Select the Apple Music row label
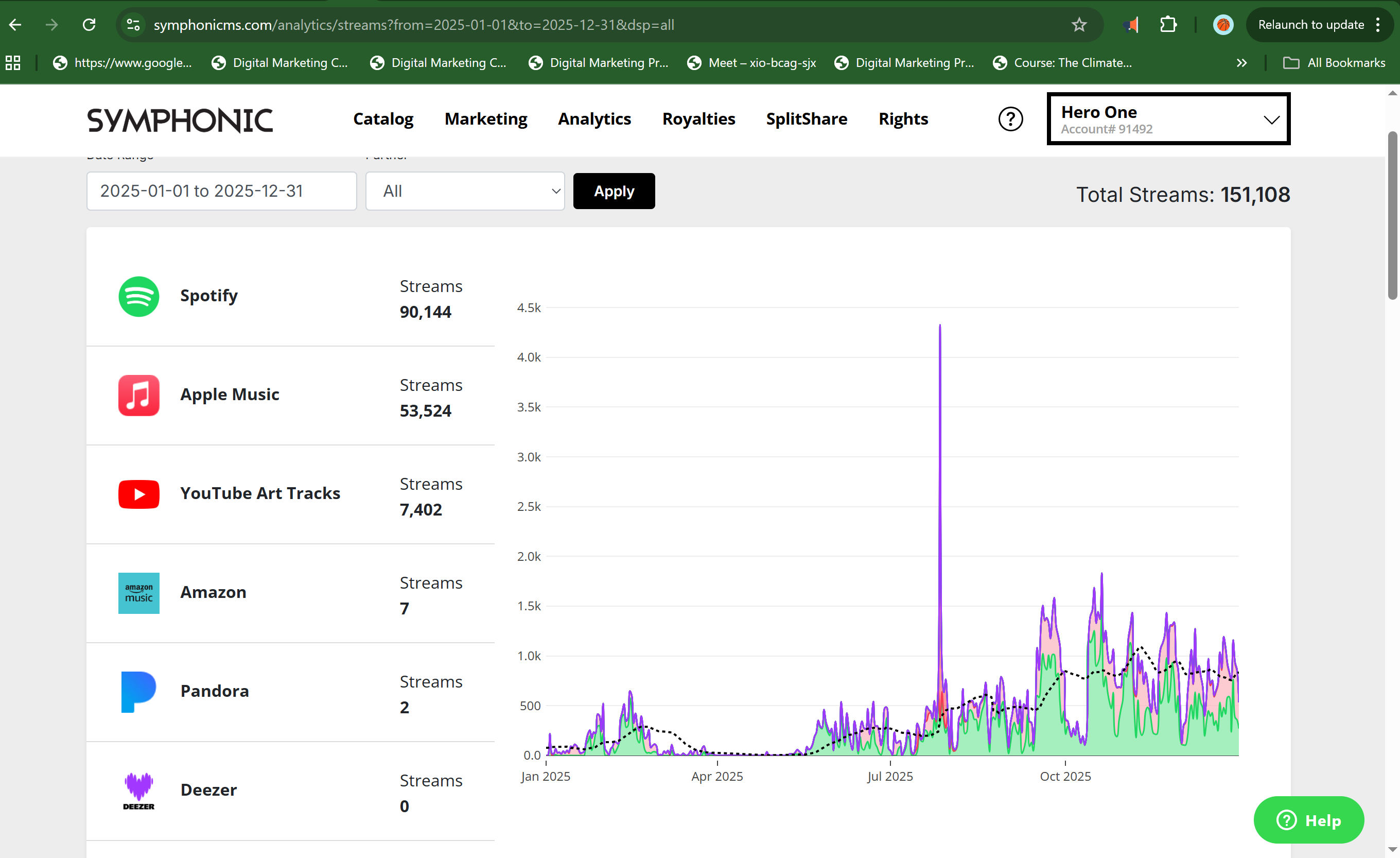The height and width of the screenshot is (858, 1400). 230,394
